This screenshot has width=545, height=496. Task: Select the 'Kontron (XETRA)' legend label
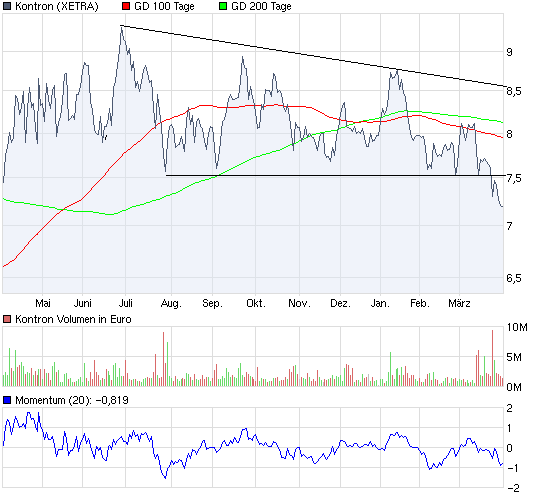pyautogui.click(x=57, y=6)
